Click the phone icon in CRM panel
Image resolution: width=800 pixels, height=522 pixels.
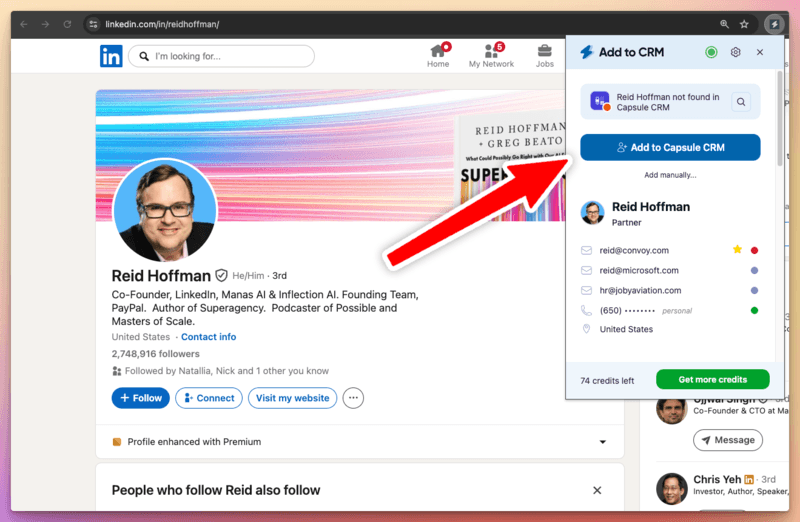pos(586,310)
